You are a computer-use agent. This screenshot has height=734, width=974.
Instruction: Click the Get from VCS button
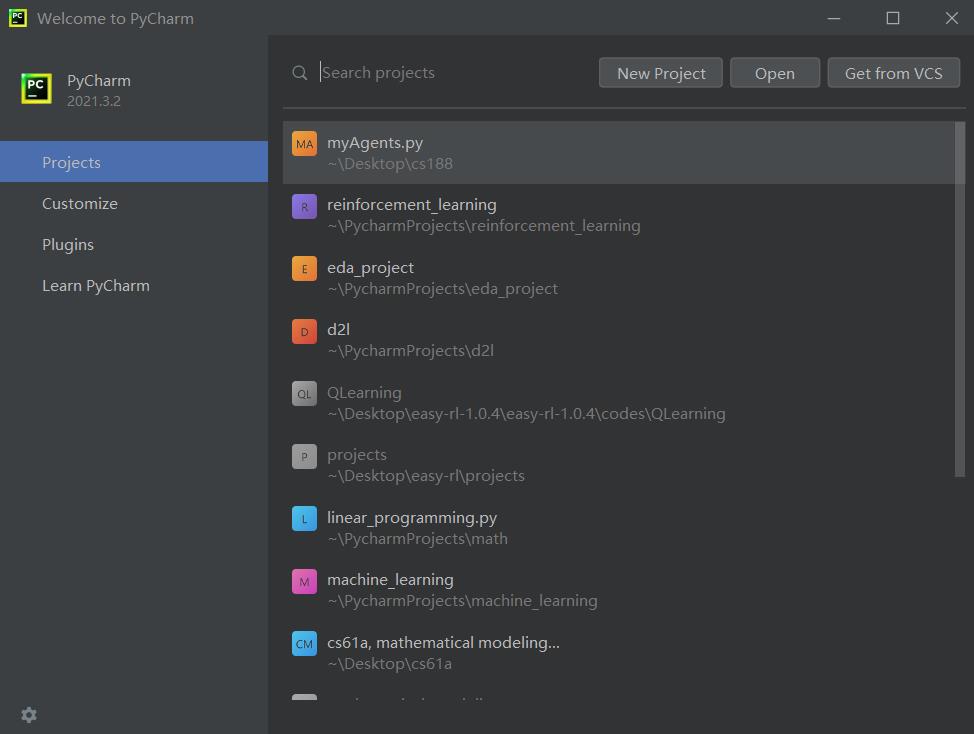click(x=893, y=73)
